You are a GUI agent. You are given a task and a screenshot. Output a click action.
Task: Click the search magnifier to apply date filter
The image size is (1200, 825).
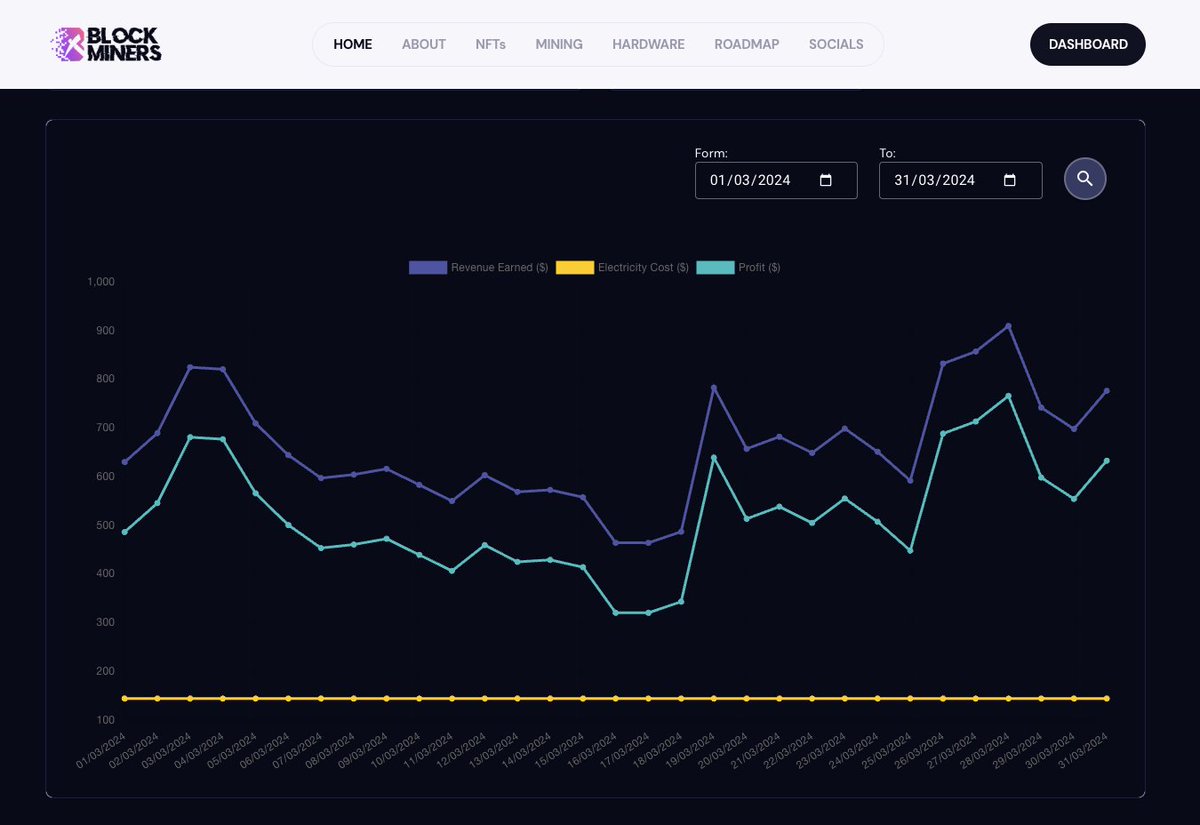click(1085, 179)
